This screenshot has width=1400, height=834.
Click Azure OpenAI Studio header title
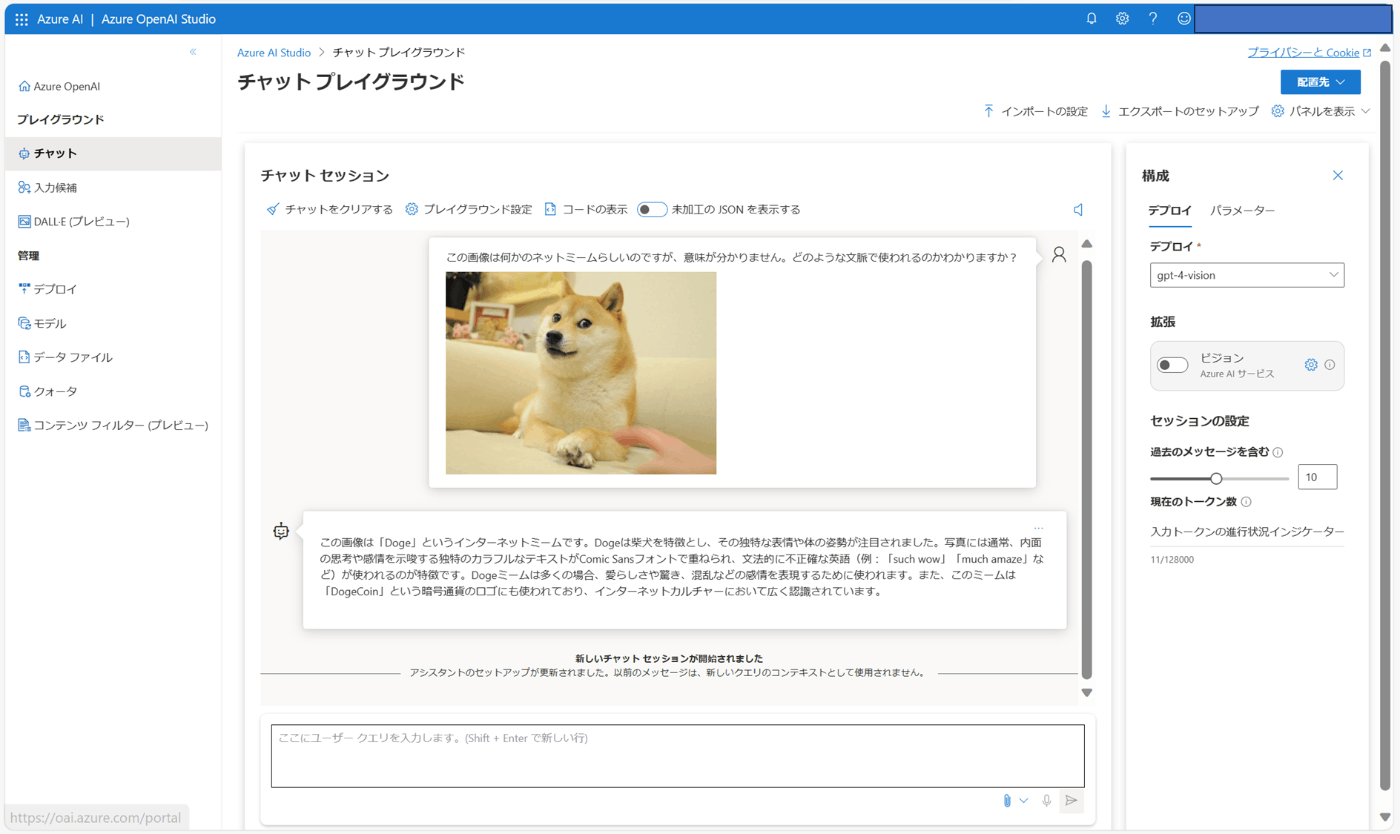(158, 19)
